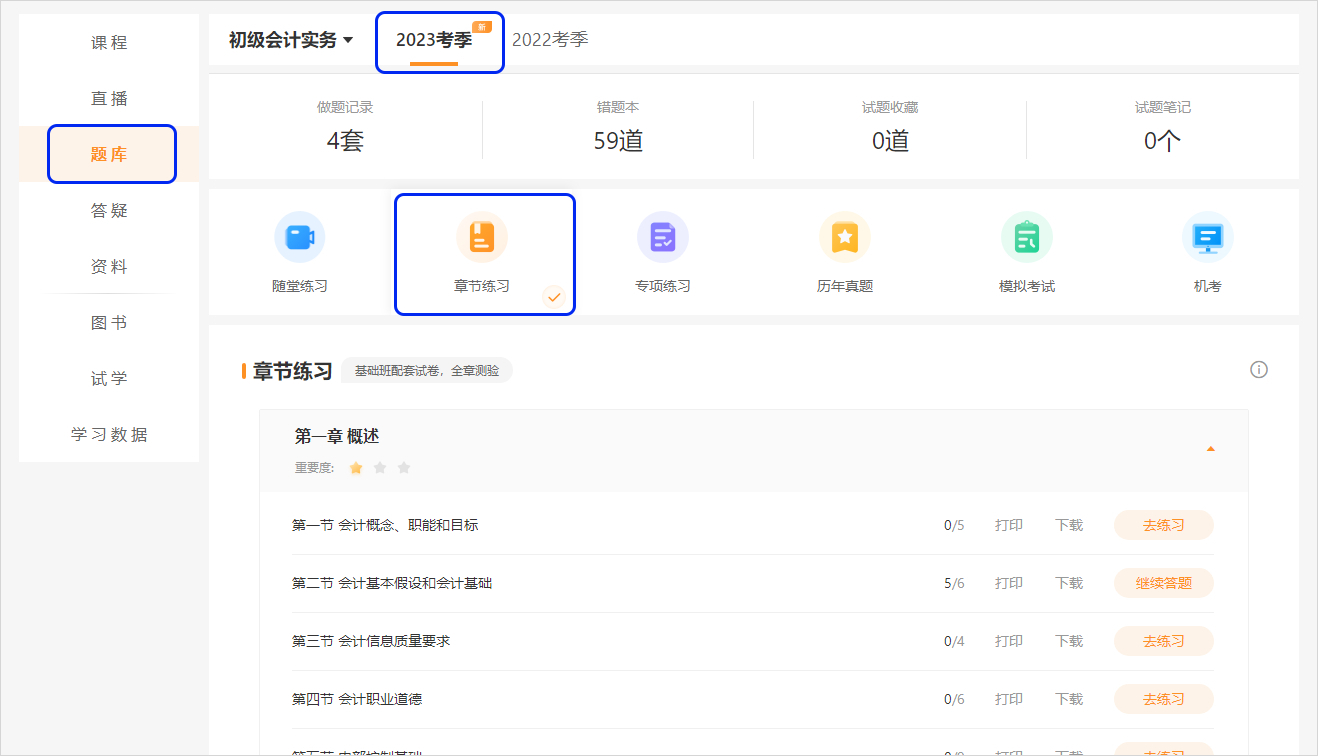
Task: Click 去练习 for 第一节 会计概念、职能和目标
Action: [x=1163, y=524]
